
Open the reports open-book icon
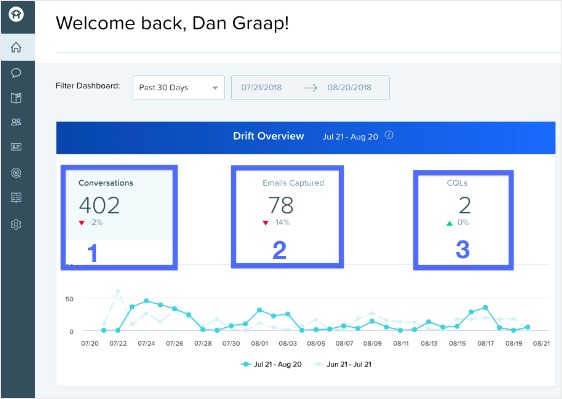point(16,198)
